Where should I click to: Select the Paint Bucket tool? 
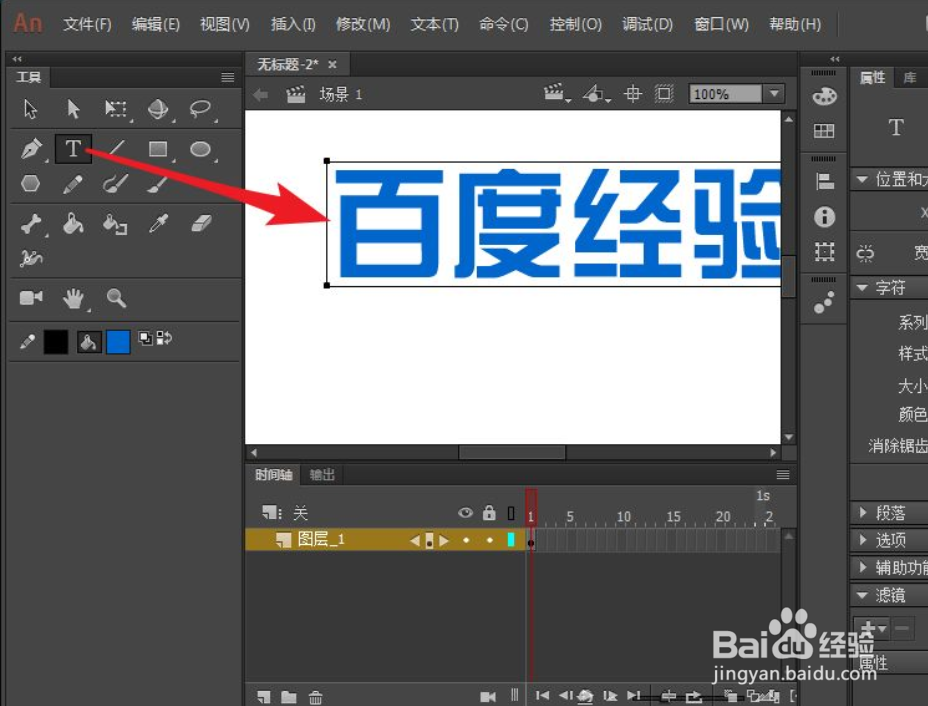click(73, 224)
